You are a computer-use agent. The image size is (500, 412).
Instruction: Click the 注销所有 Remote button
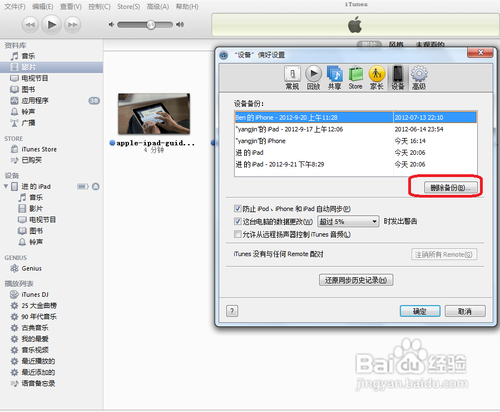[444, 255]
